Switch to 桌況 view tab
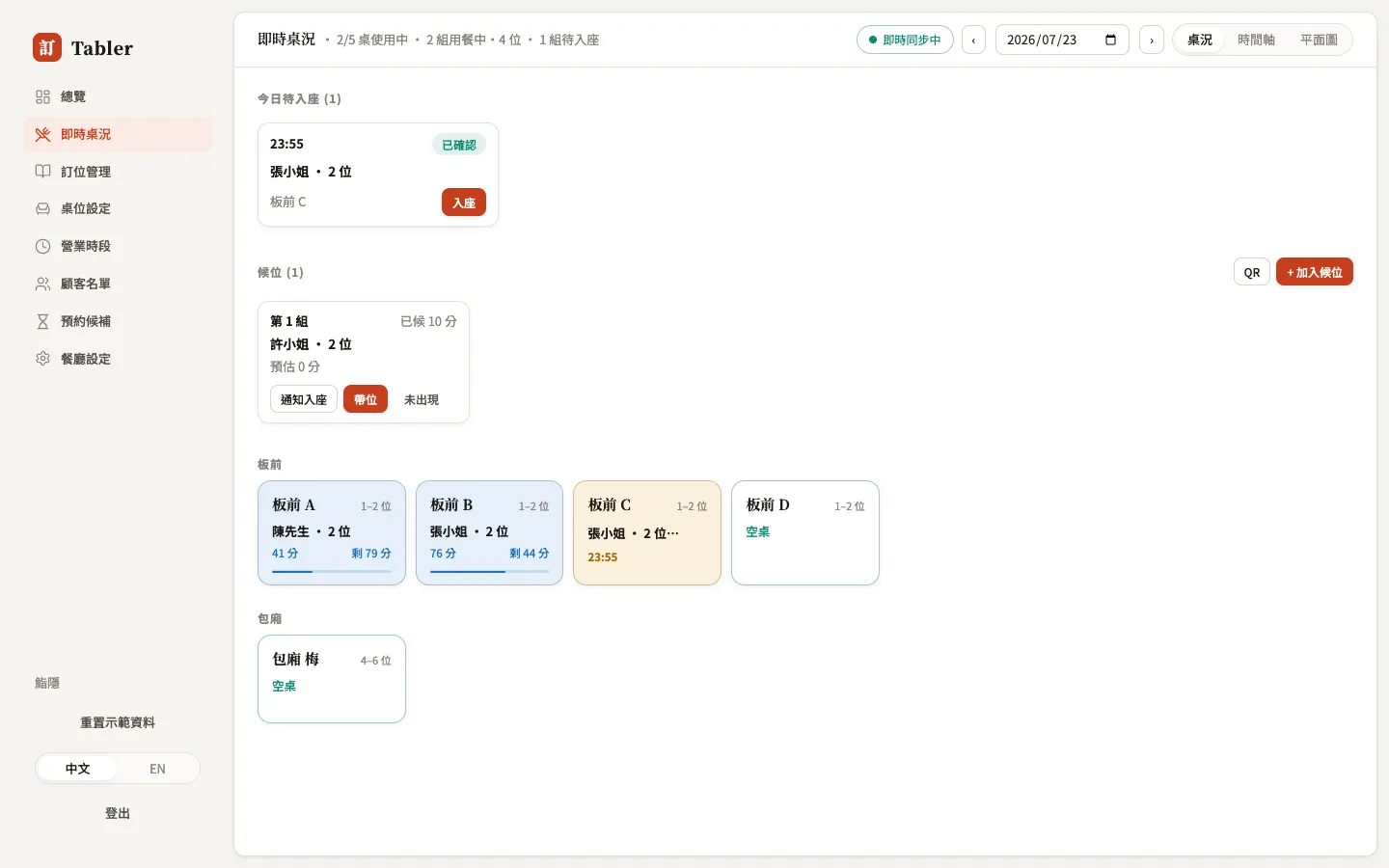The image size is (1389, 868). (1200, 40)
